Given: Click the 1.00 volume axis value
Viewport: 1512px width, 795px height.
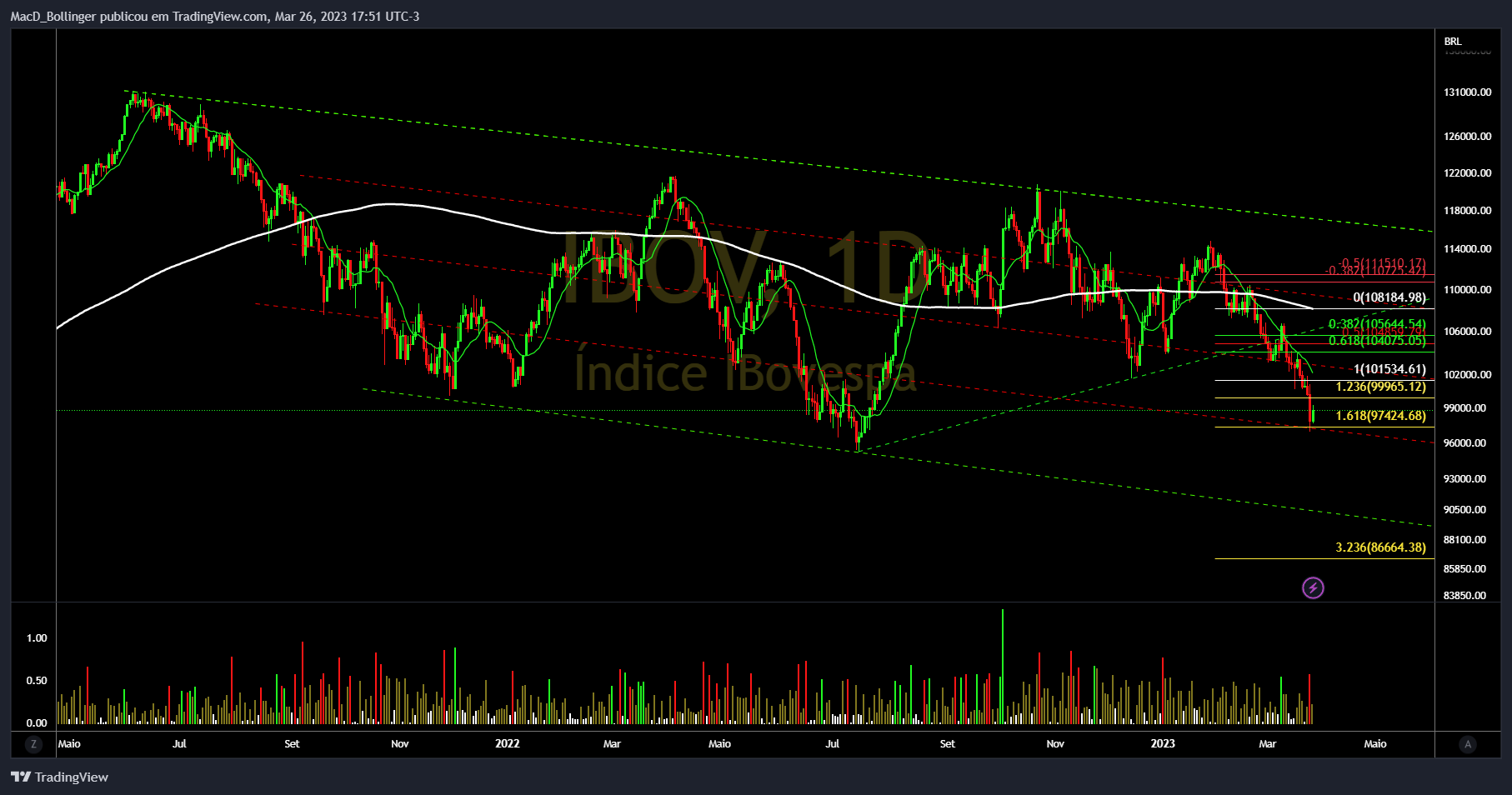Looking at the screenshot, I should pyautogui.click(x=37, y=638).
